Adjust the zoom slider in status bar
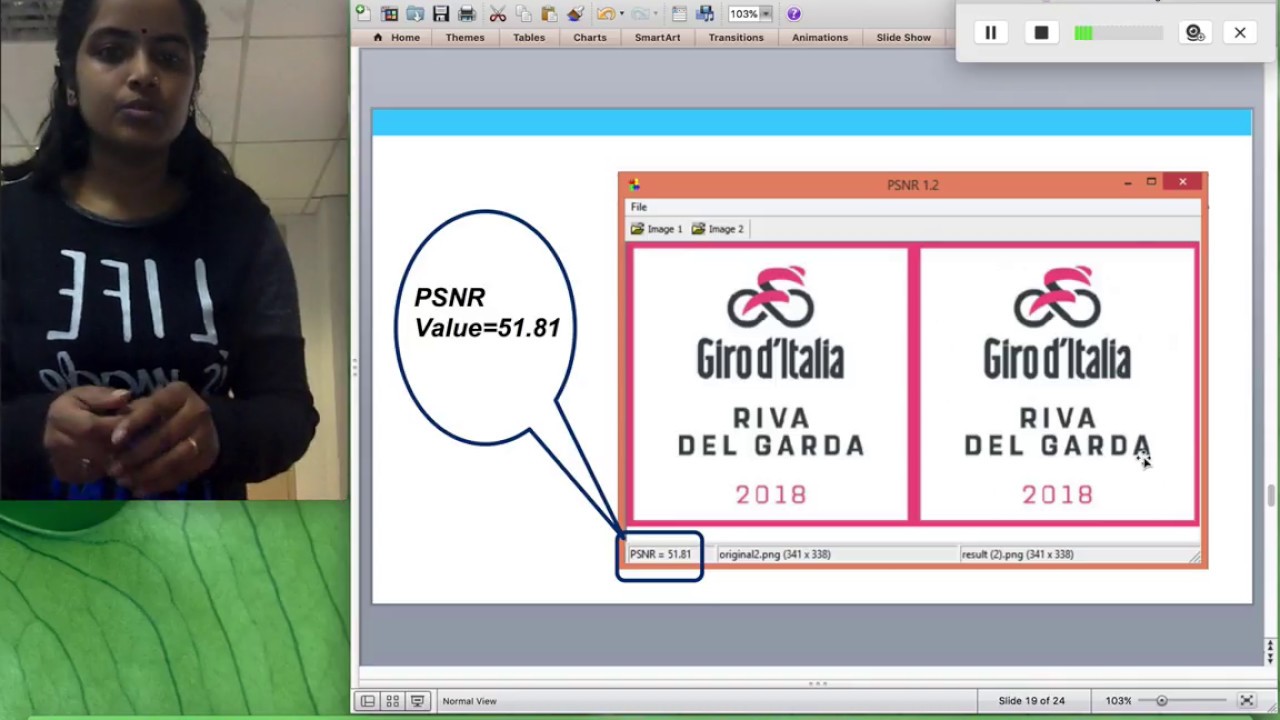 [1162, 701]
